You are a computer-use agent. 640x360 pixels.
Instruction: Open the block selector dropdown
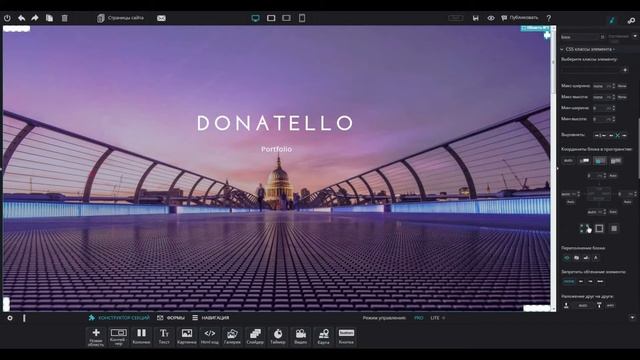coord(583,37)
